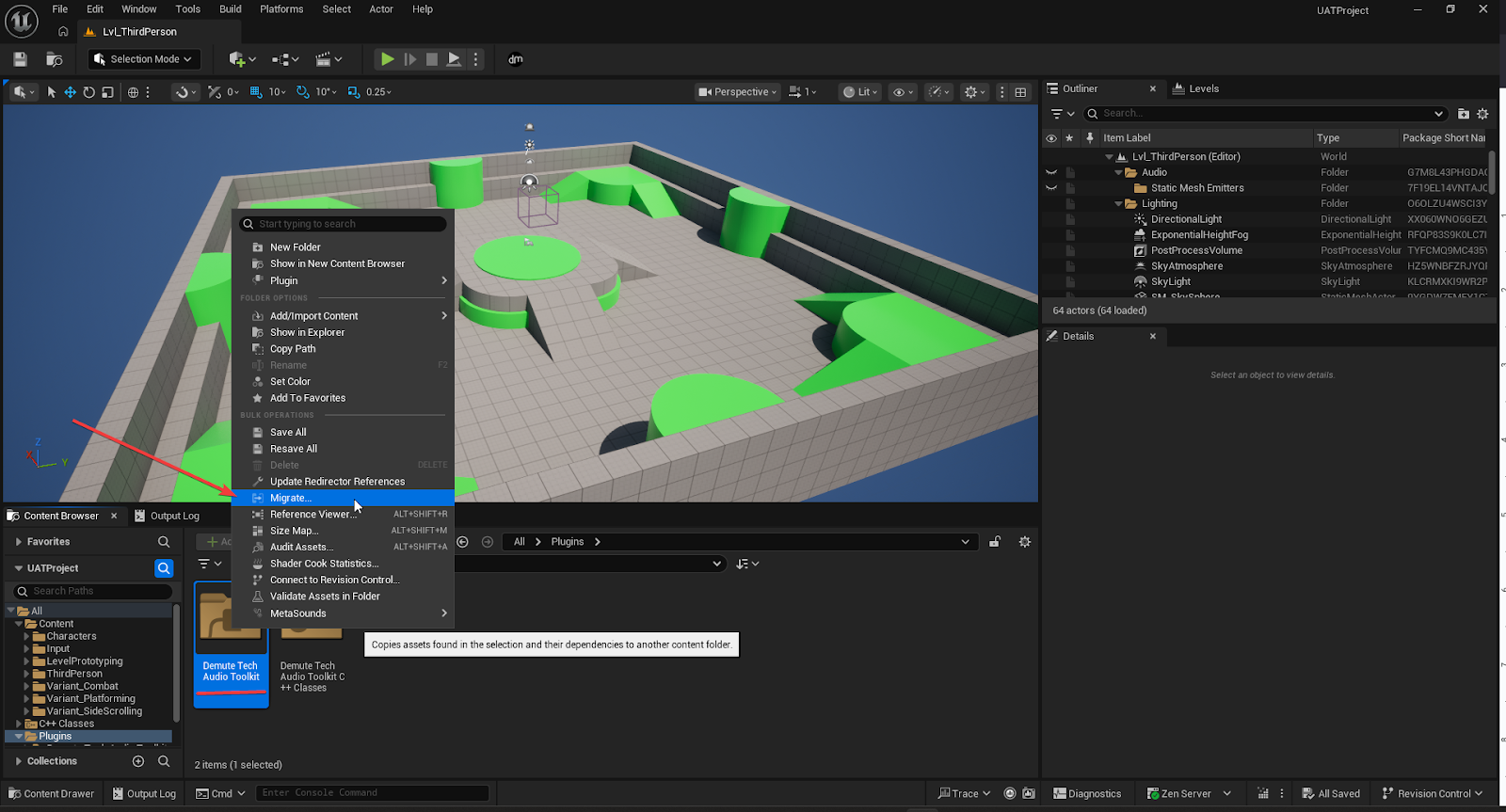Expand the Add/Import Content submenu
Screen dimensions: 1506x812
343,316
